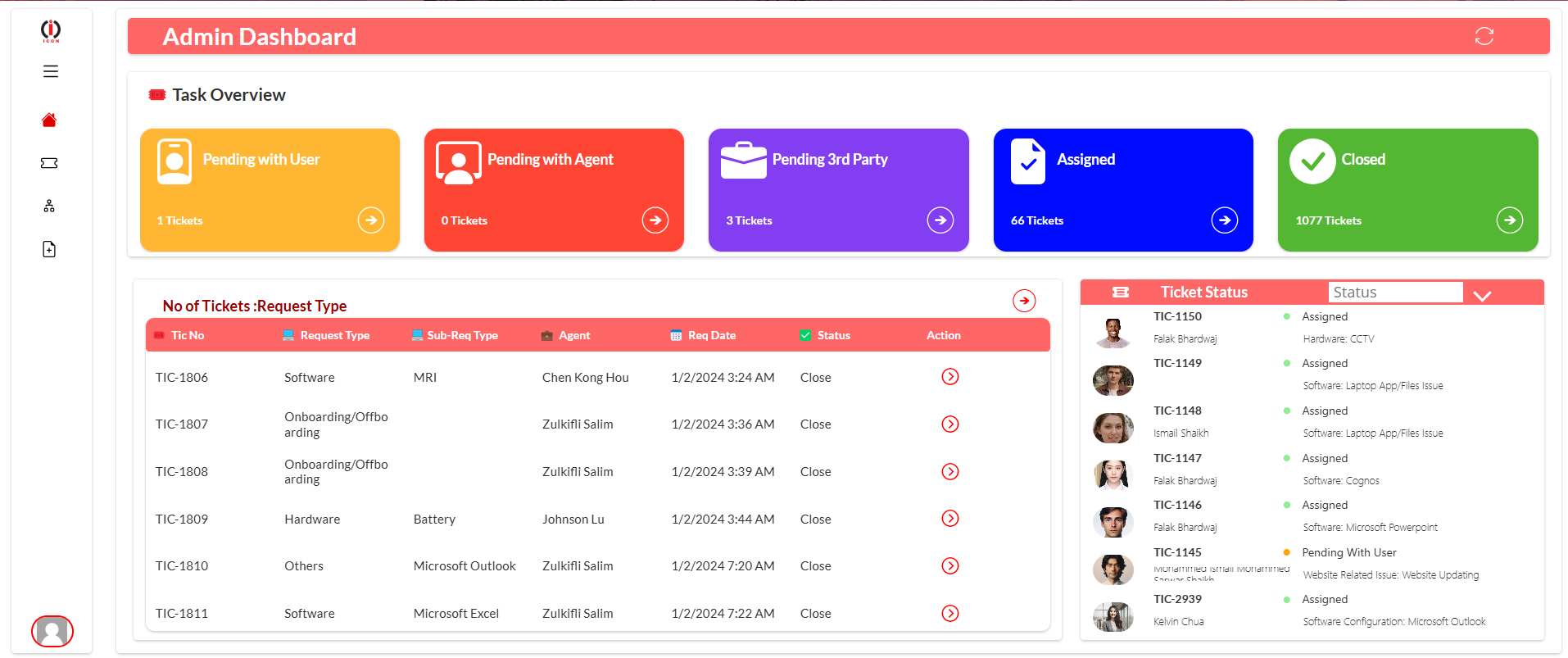
Task: Go to the home dashboard icon
Action: [49, 120]
